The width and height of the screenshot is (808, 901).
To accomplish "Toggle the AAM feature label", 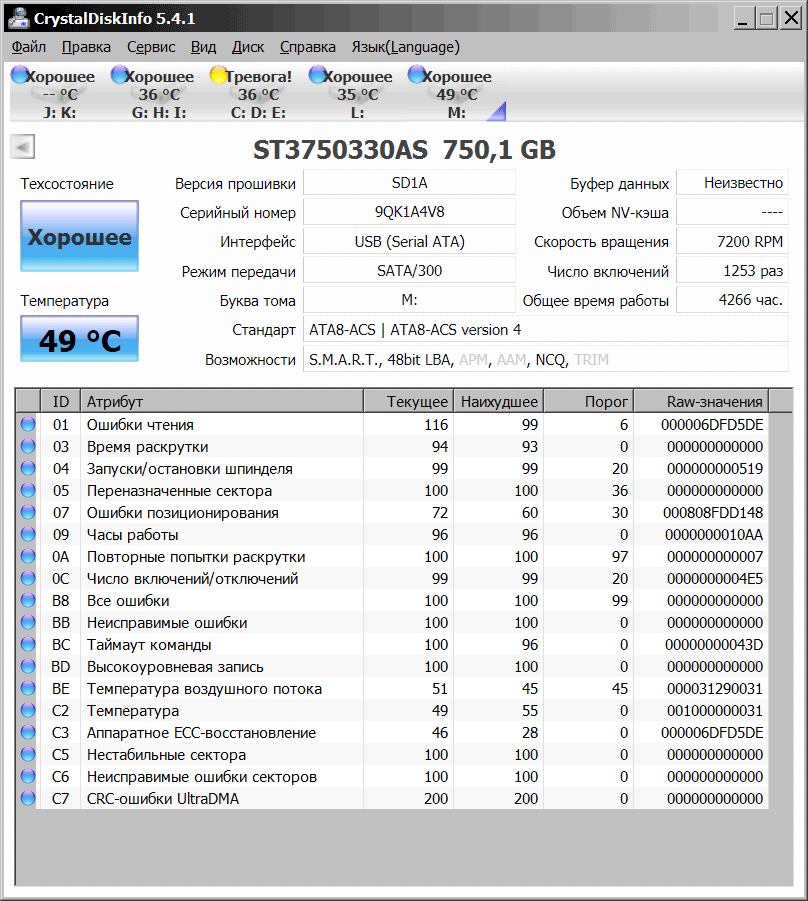I will tap(511, 359).
